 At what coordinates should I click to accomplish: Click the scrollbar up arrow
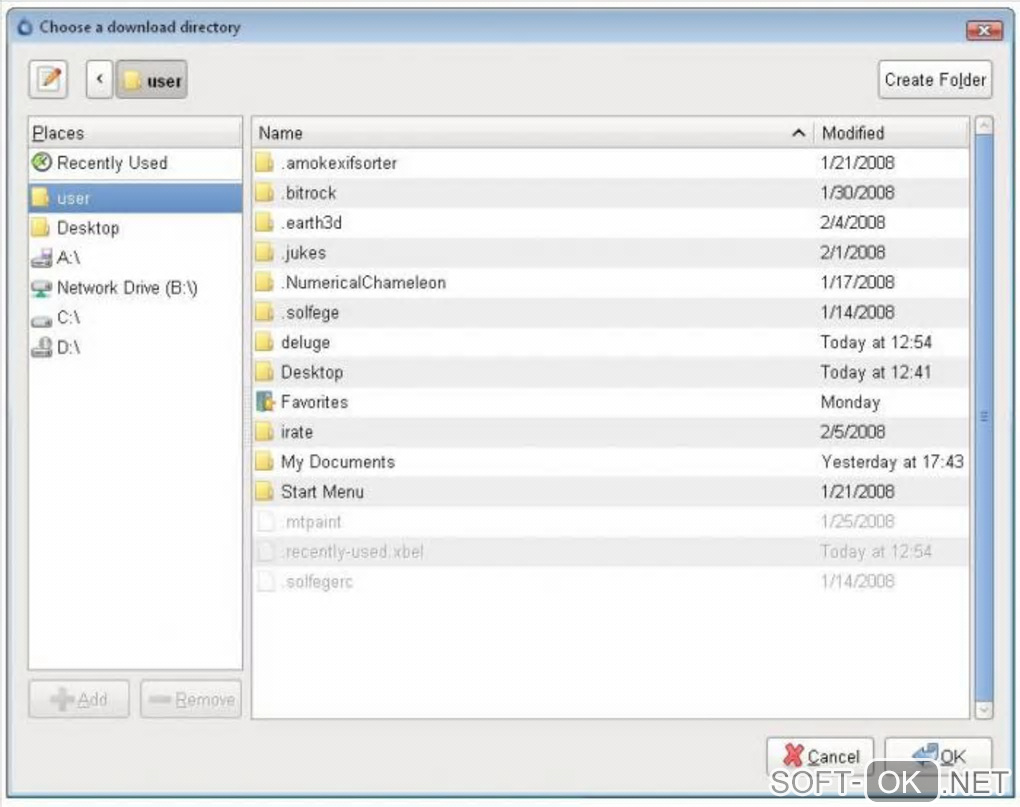click(x=984, y=126)
